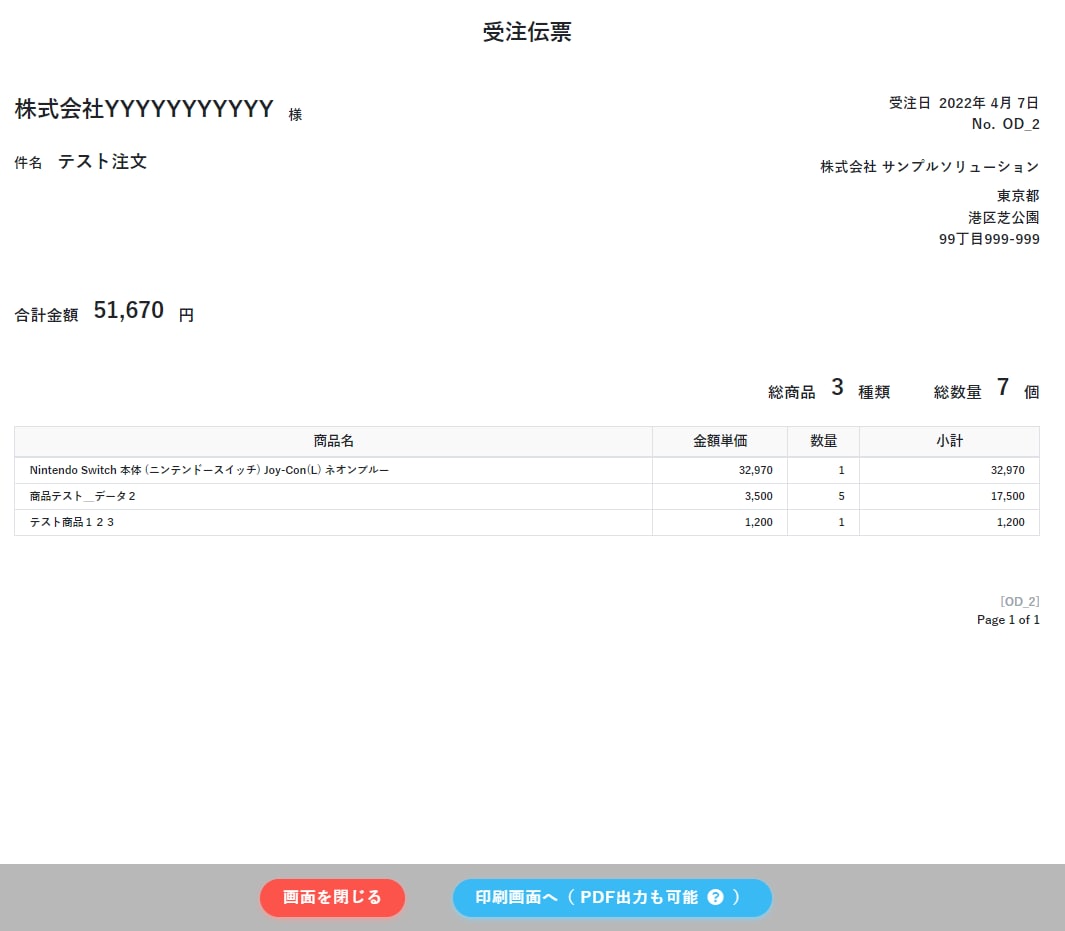The width and height of the screenshot is (1065, 931).
Task: Click Nintendo Switch 本体 product row name
Action: point(209,470)
